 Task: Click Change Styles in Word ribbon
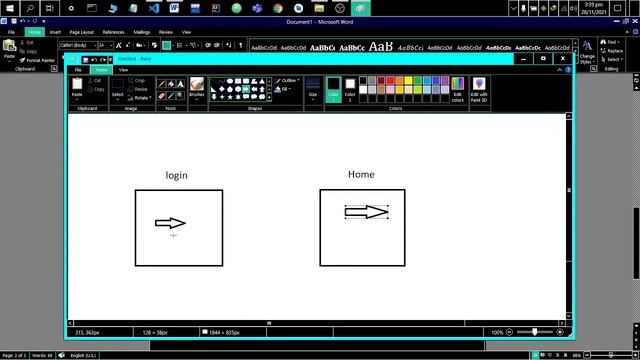pos(587,52)
